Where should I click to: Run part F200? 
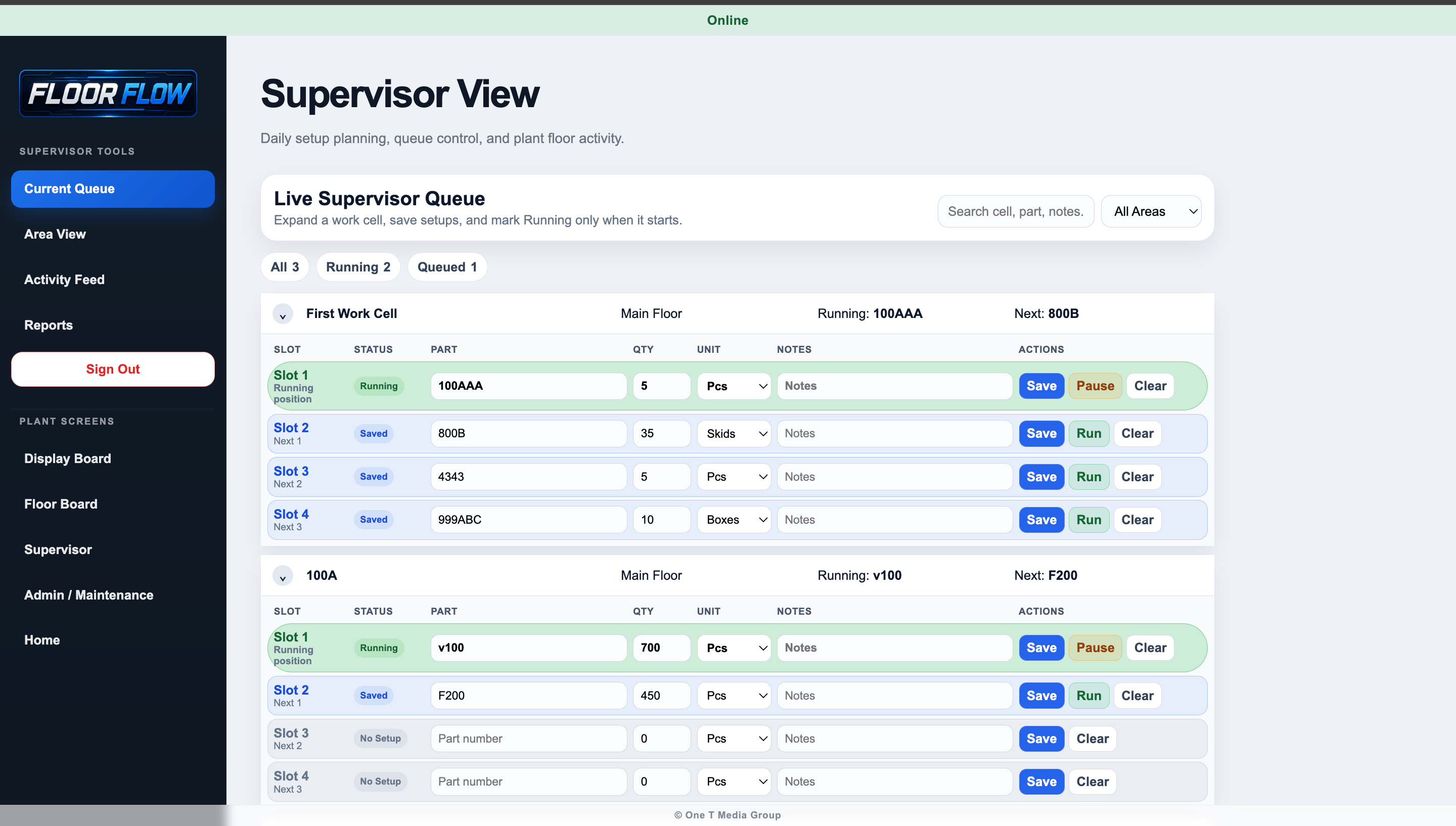[x=1089, y=696]
